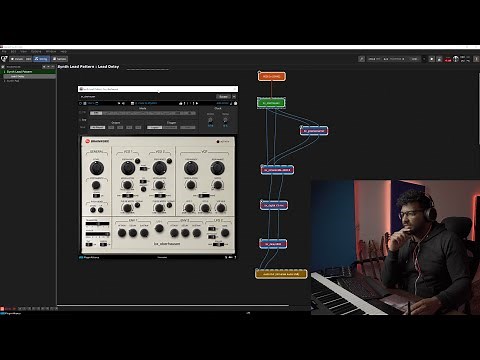This screenshot has width=480, height=360.
Task: Click the plugin power icon in Plugin Alliance toolbar
Action: click(80, 103)
